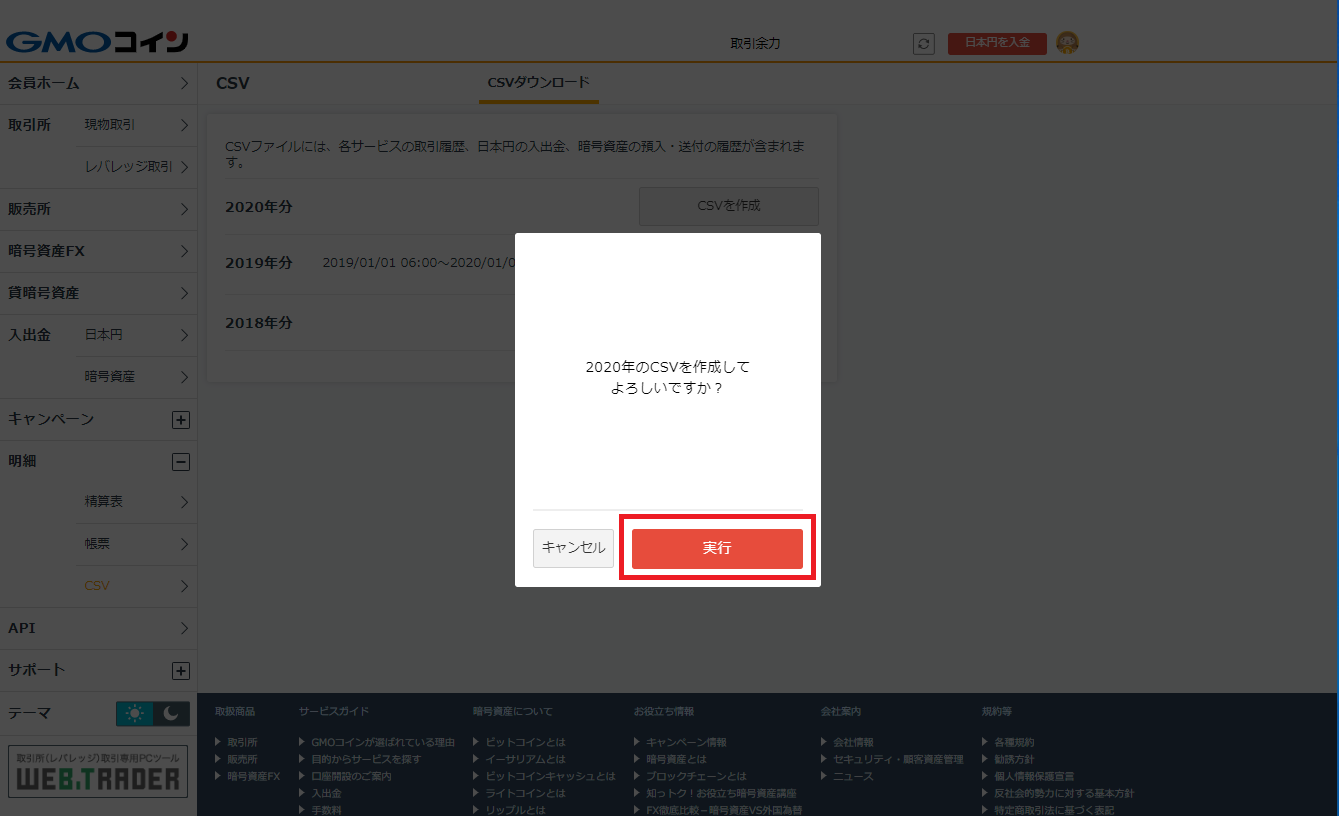Expand the キャンペーン section
Viewport: 1339px width, 816px height.
point(180,419)
